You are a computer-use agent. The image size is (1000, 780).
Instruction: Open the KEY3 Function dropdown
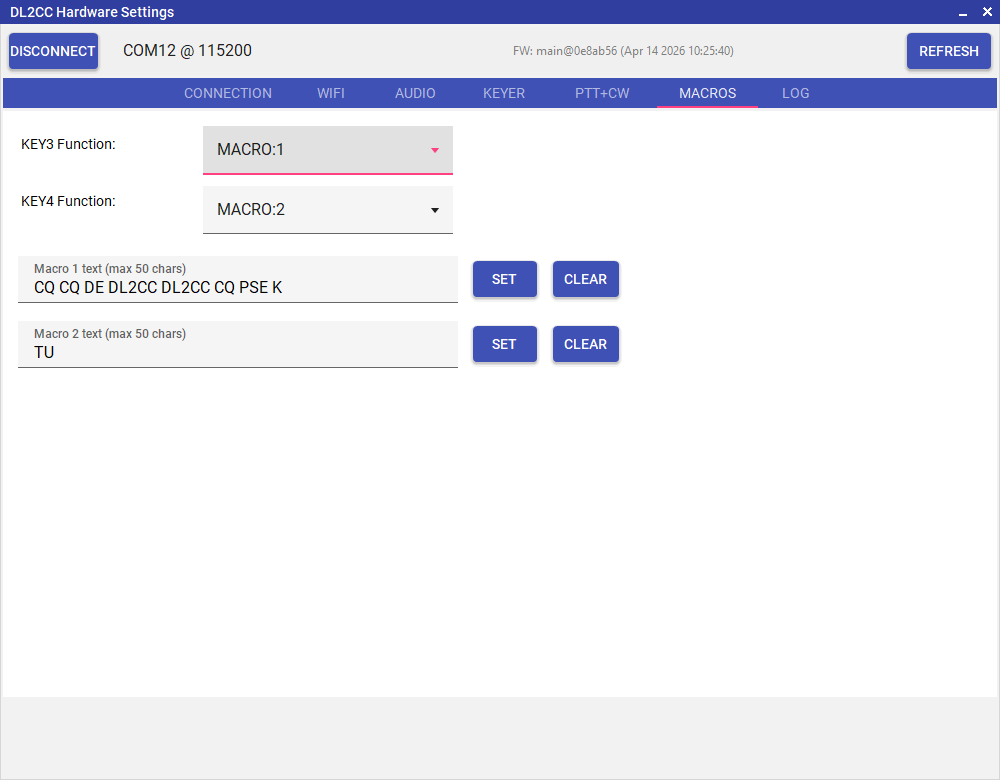point(328,150)
